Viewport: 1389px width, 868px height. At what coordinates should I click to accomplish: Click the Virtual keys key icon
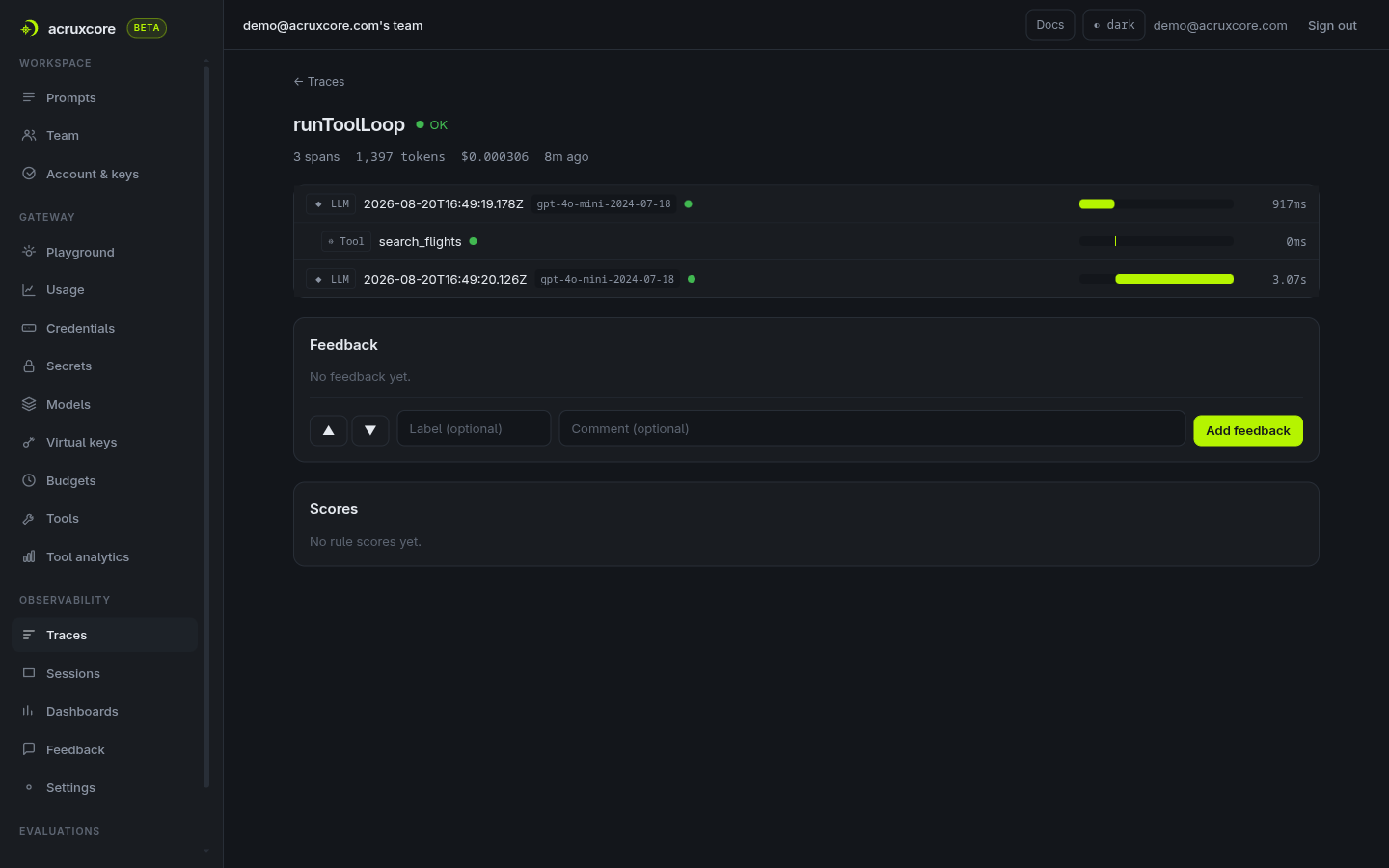tap(29, 443)
